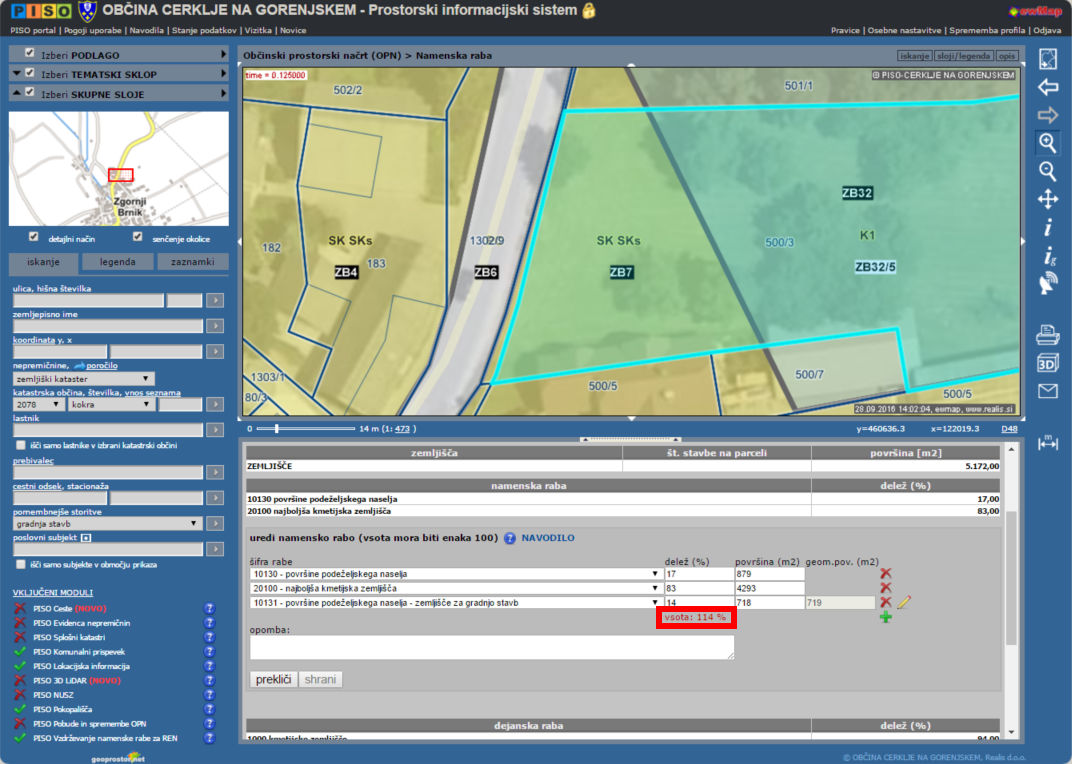The width and height of the screenshot is (1072, 764).
Task: Select the zoom out magnifier tool
Action: pyautogui.click(x=1047, y=171)
